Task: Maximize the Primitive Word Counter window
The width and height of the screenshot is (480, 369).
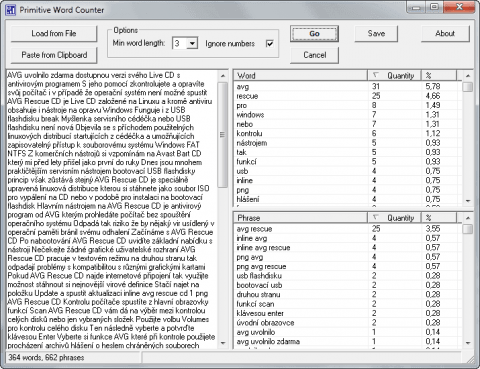Action: pyautogui.click(x=434, y=7)
